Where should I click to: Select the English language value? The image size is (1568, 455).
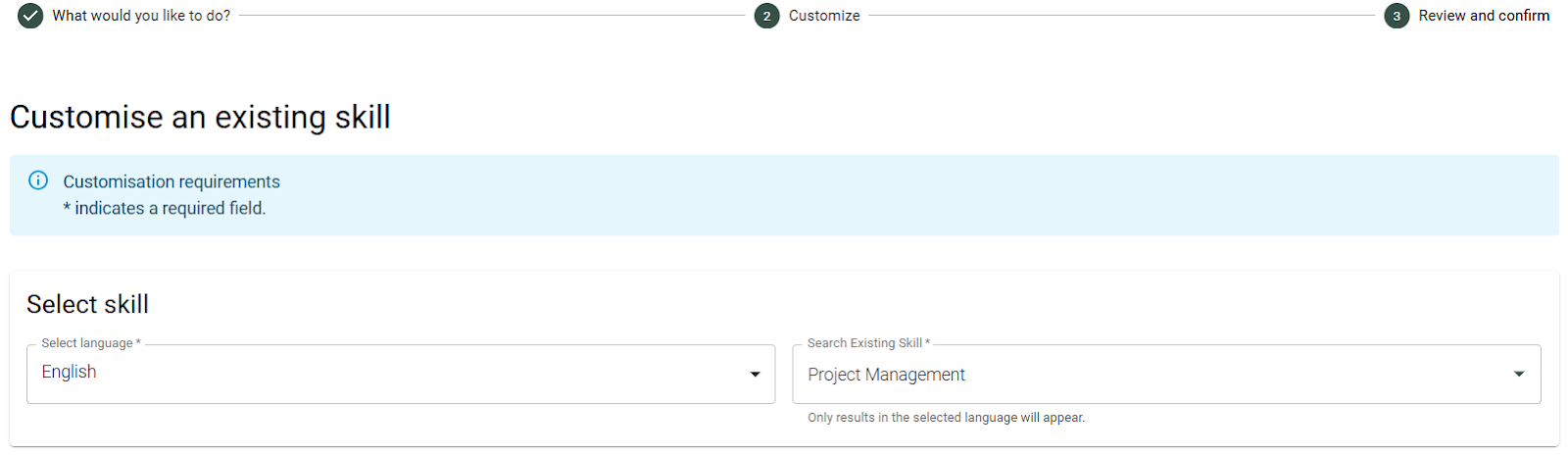click(x=69, y=372)
